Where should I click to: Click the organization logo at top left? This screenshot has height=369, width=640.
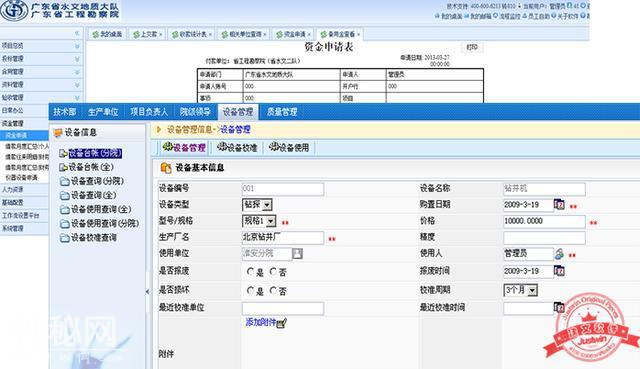click(13, 11)
